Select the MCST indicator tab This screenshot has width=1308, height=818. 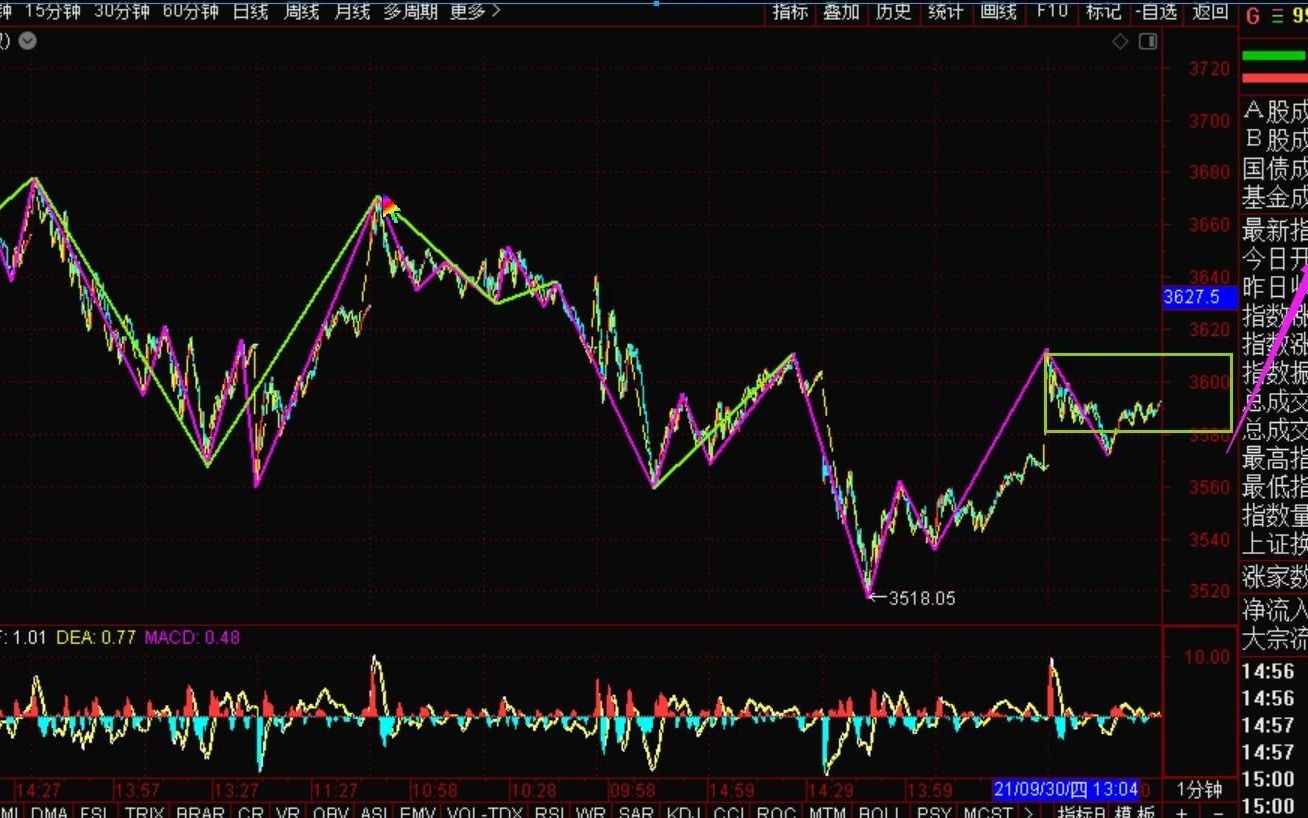[987, 813]
